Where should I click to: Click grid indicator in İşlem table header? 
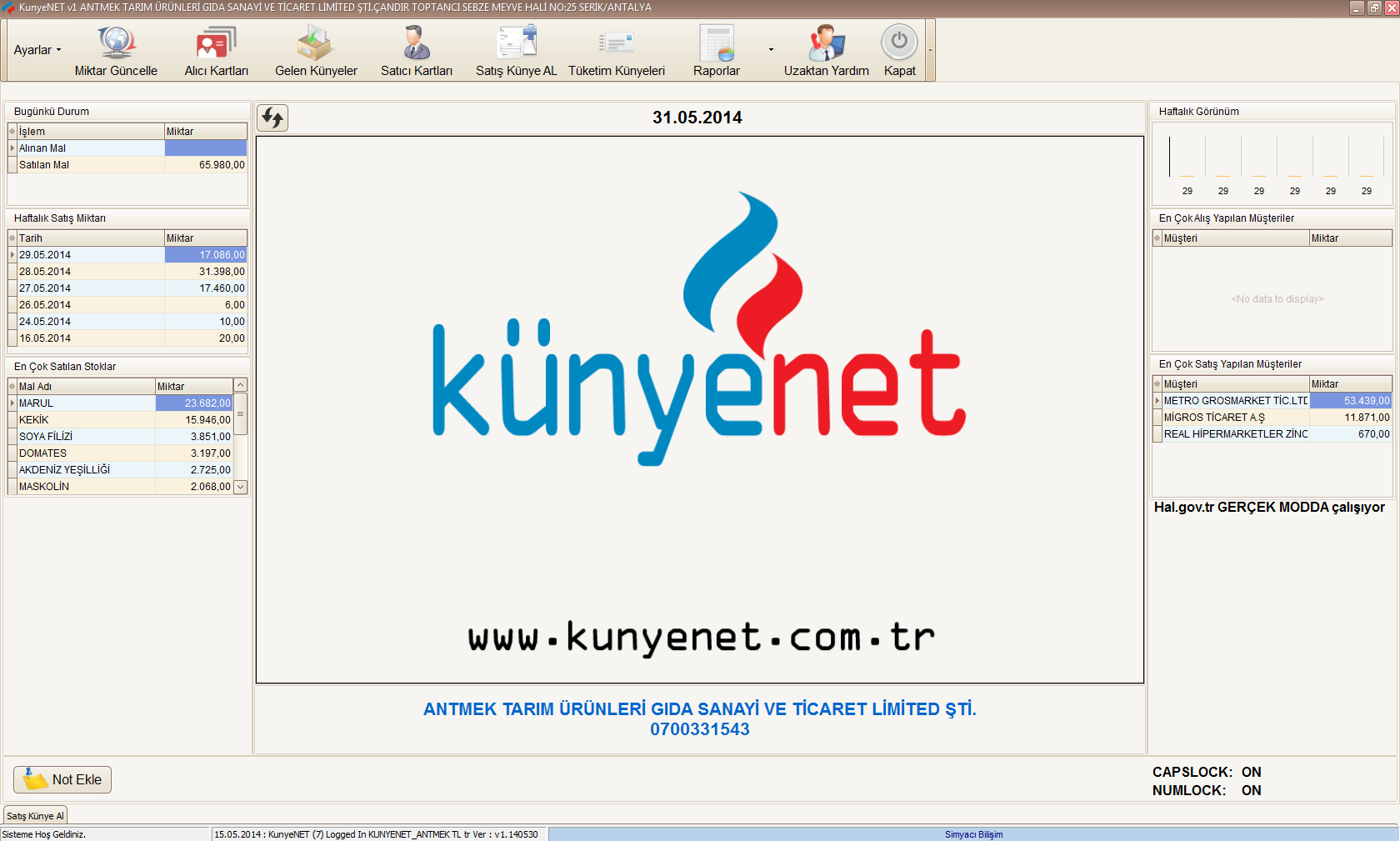click(x=12, y=132)
